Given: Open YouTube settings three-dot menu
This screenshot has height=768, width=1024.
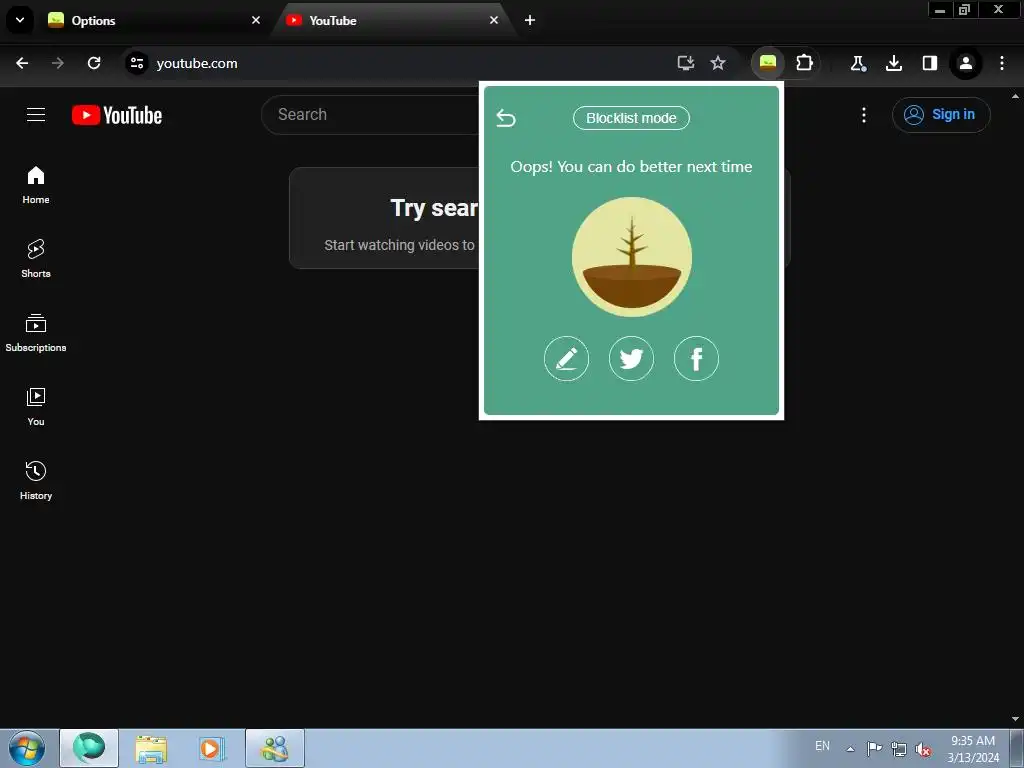Looking at the screenshot, I should point(863,115).
